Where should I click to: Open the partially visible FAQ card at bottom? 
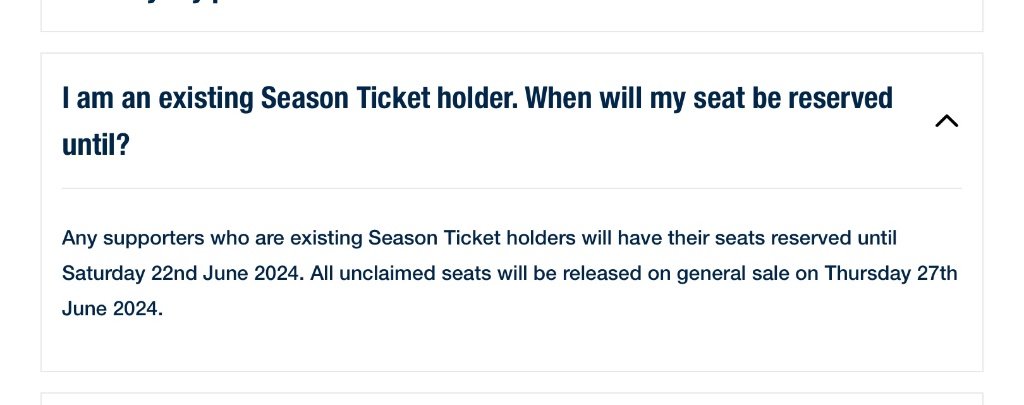(511, 399)
